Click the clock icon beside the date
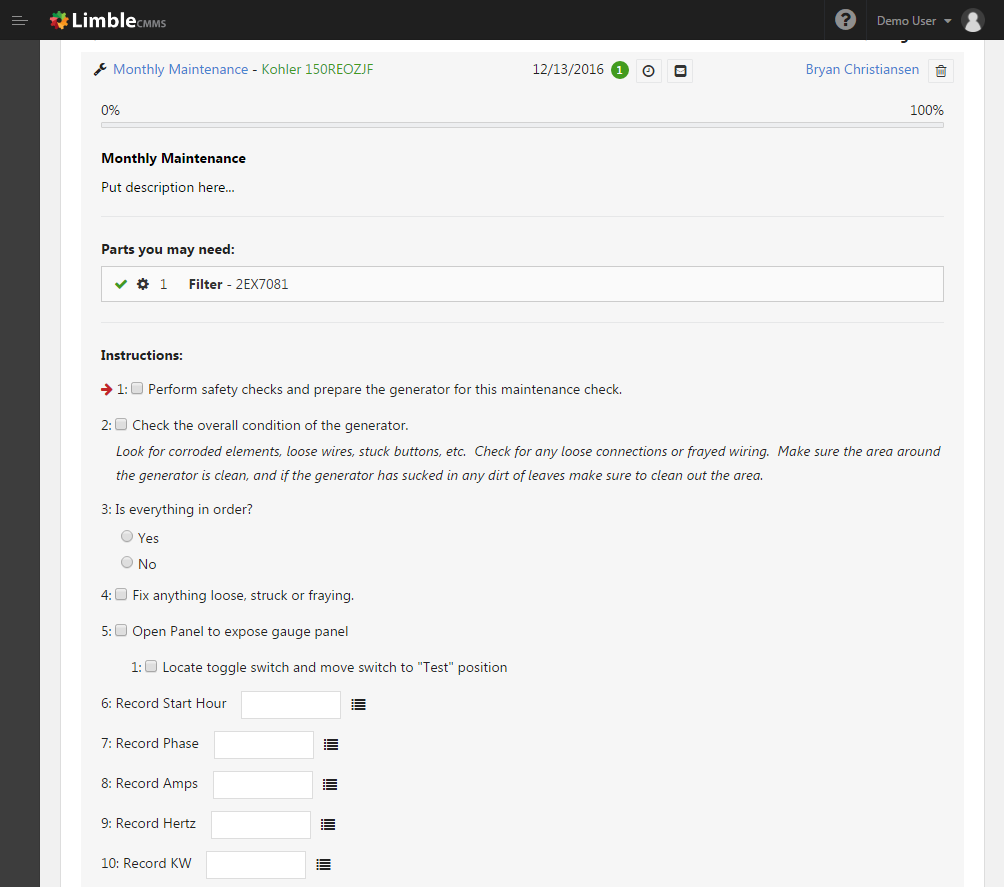 (x=648, y=71)
